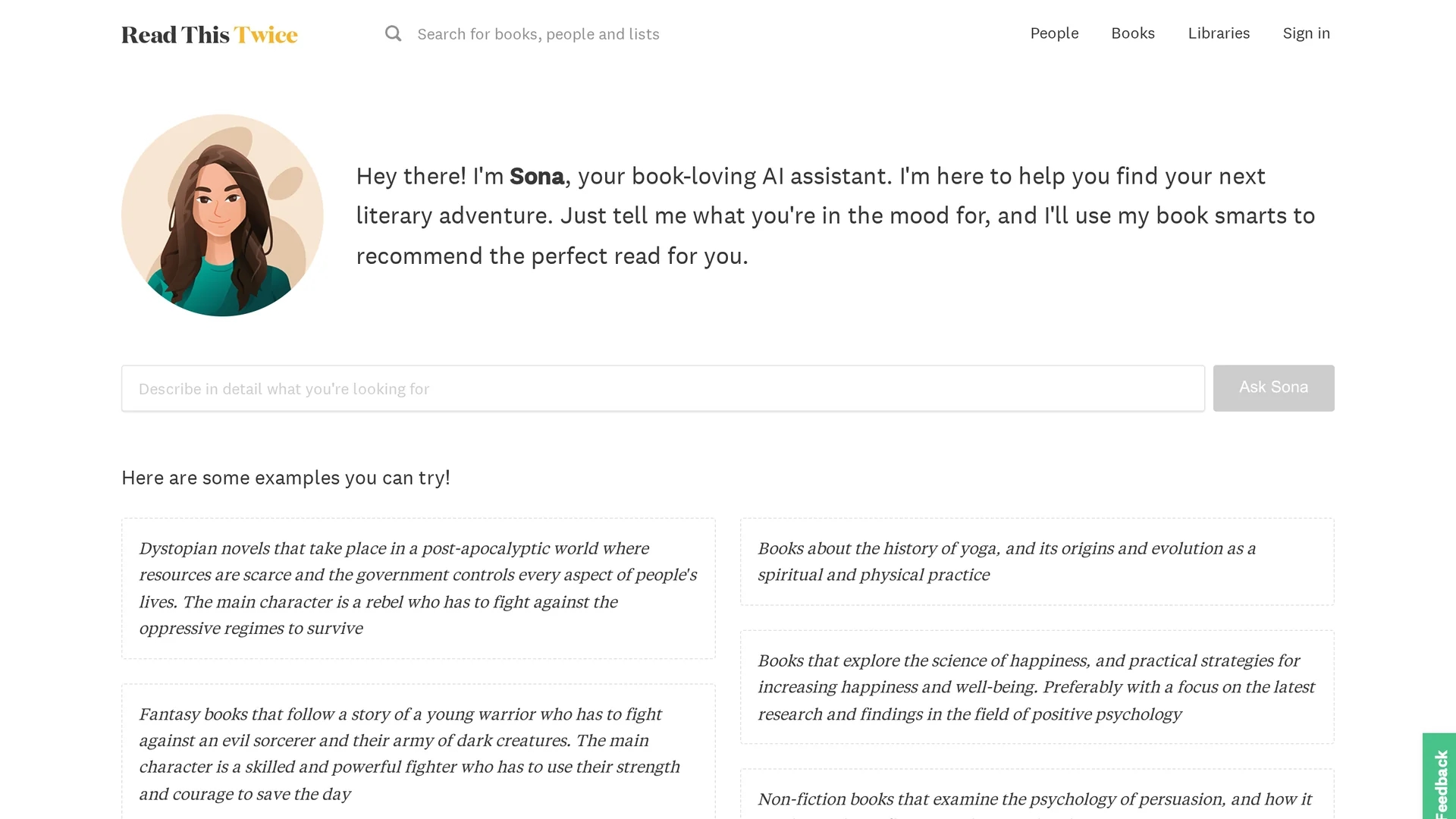
Task: Click the word Twice in logo
Action: tap(265, 35)
